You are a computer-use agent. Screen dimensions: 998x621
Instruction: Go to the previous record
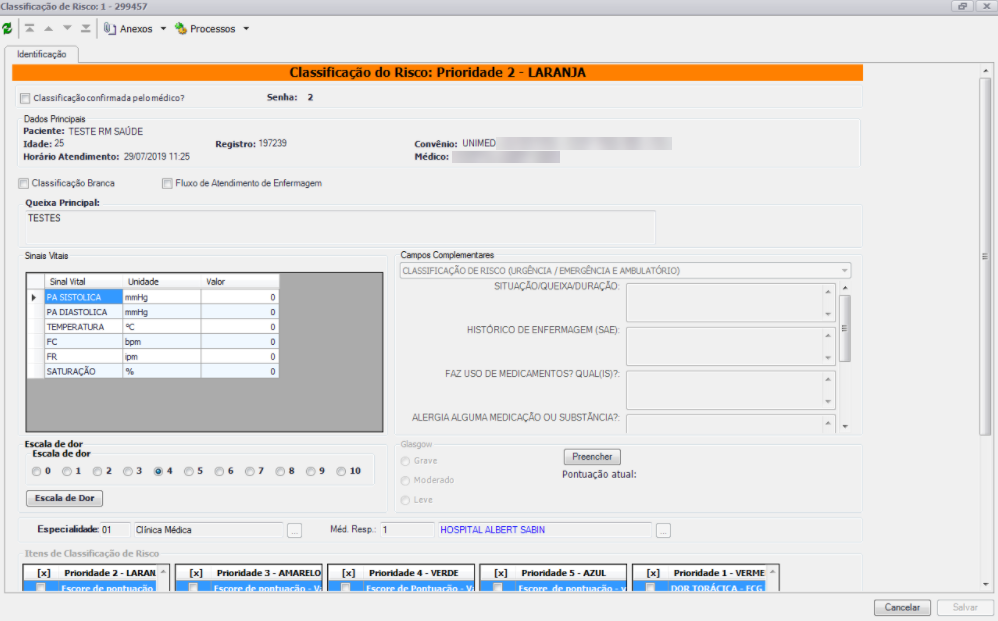click(48, 29)
